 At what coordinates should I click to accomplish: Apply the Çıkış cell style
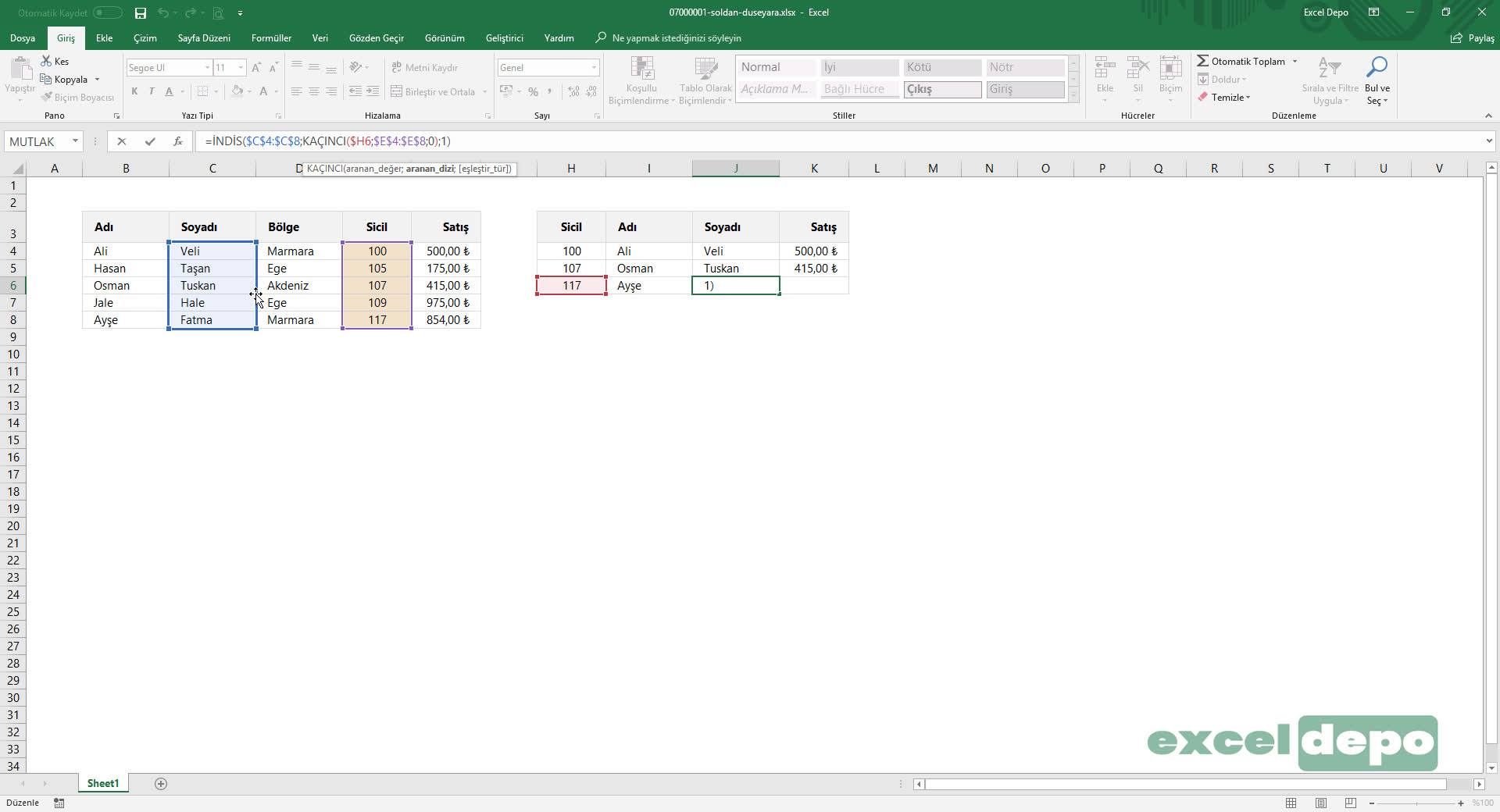click(942, 89)
